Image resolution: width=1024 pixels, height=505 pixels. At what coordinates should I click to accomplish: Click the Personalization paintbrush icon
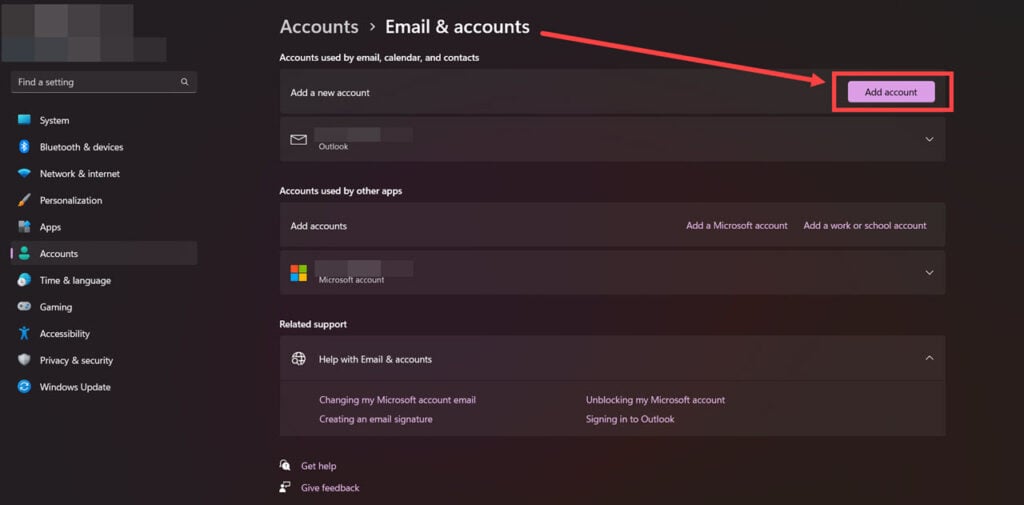click(24, 201)
